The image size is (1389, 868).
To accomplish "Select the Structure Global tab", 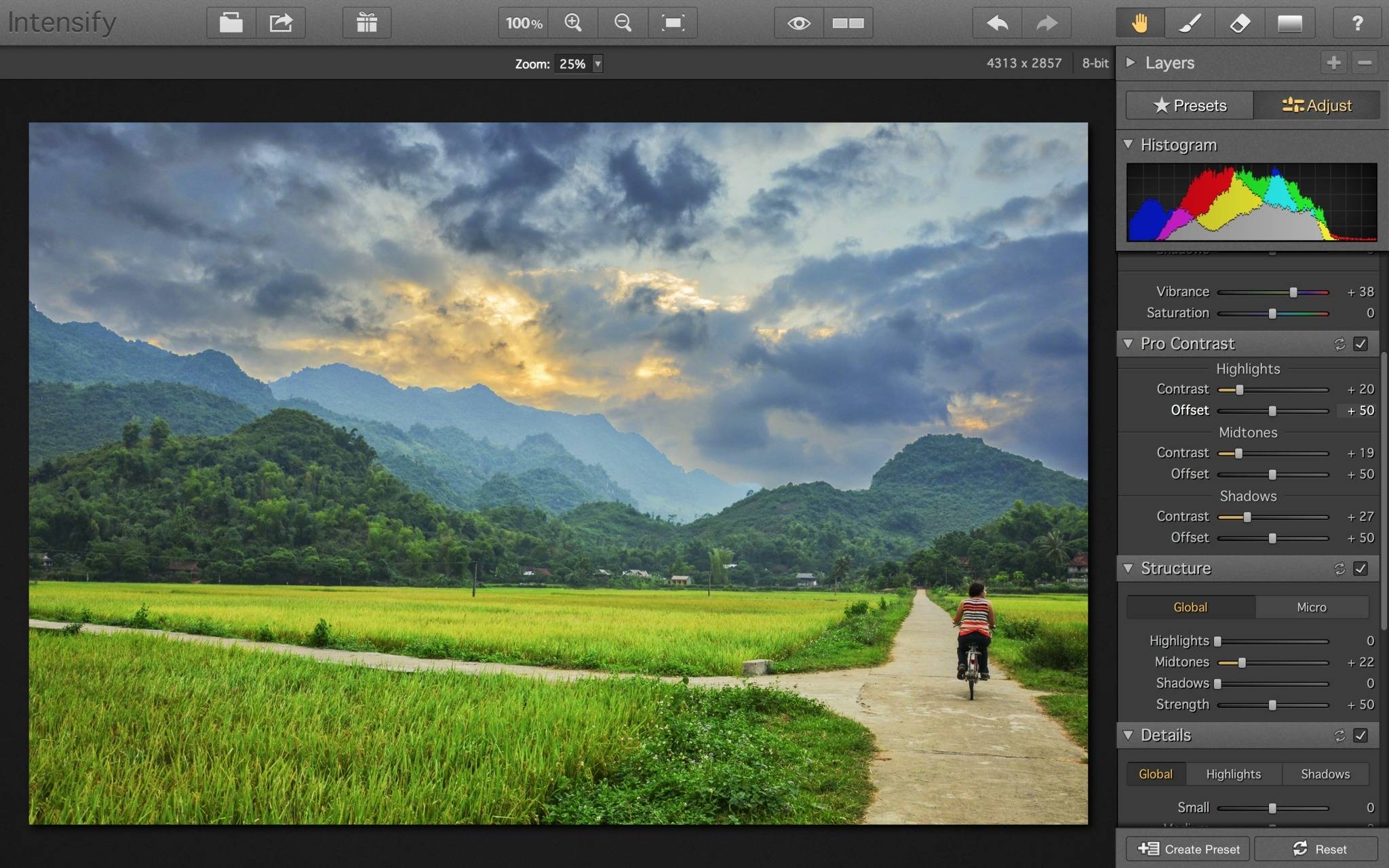I will (x=1190, y=607).
